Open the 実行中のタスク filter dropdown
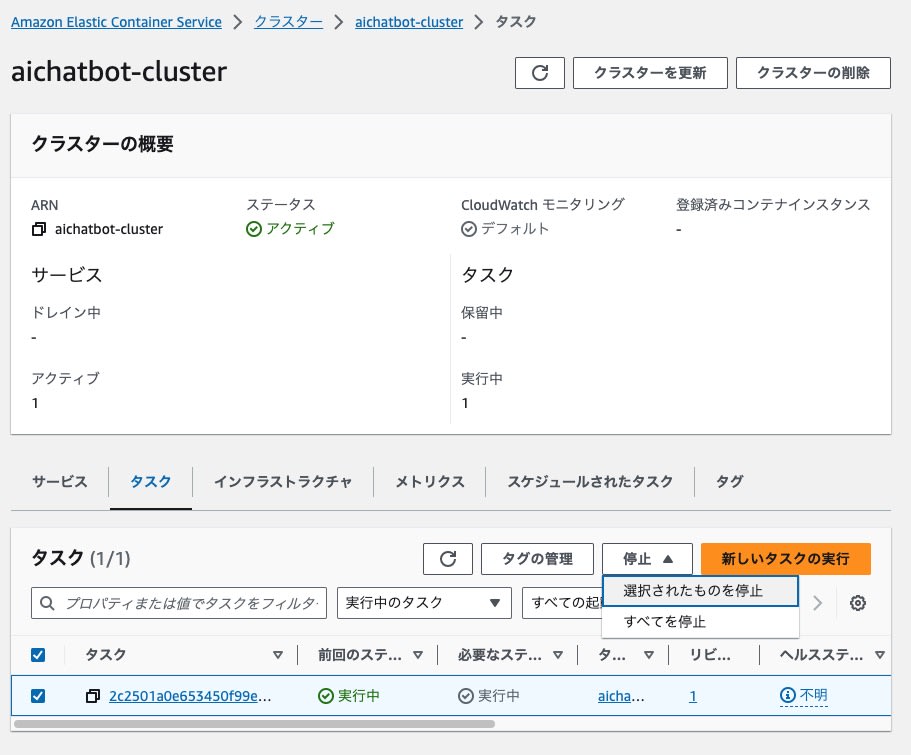 tap(424, 603)
